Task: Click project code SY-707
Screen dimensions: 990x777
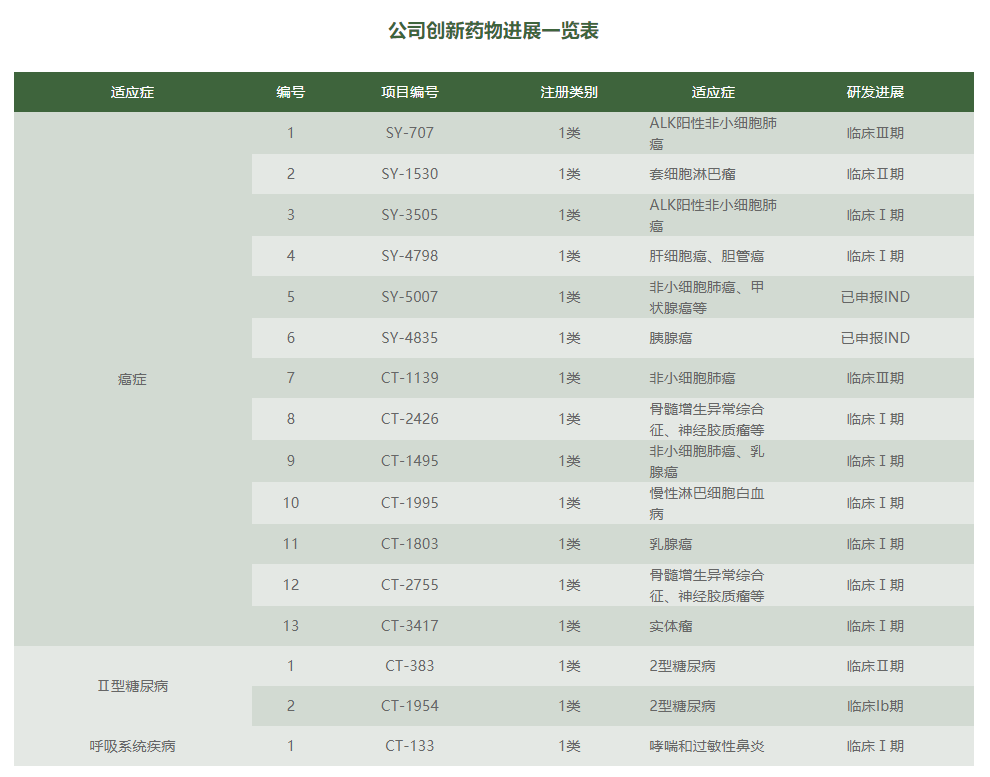Action: (409, 133)
